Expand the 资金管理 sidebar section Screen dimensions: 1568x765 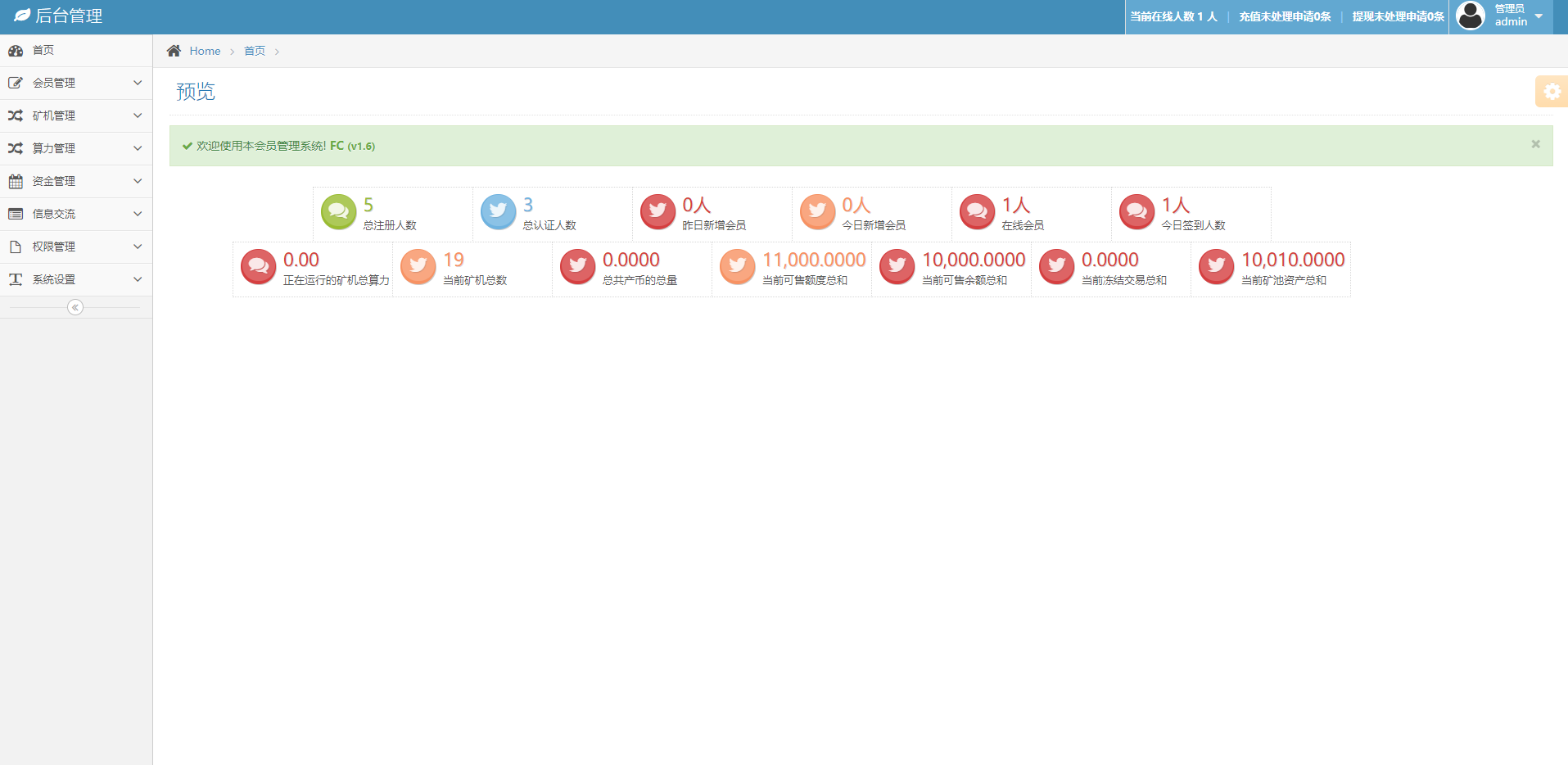[75, 181]
